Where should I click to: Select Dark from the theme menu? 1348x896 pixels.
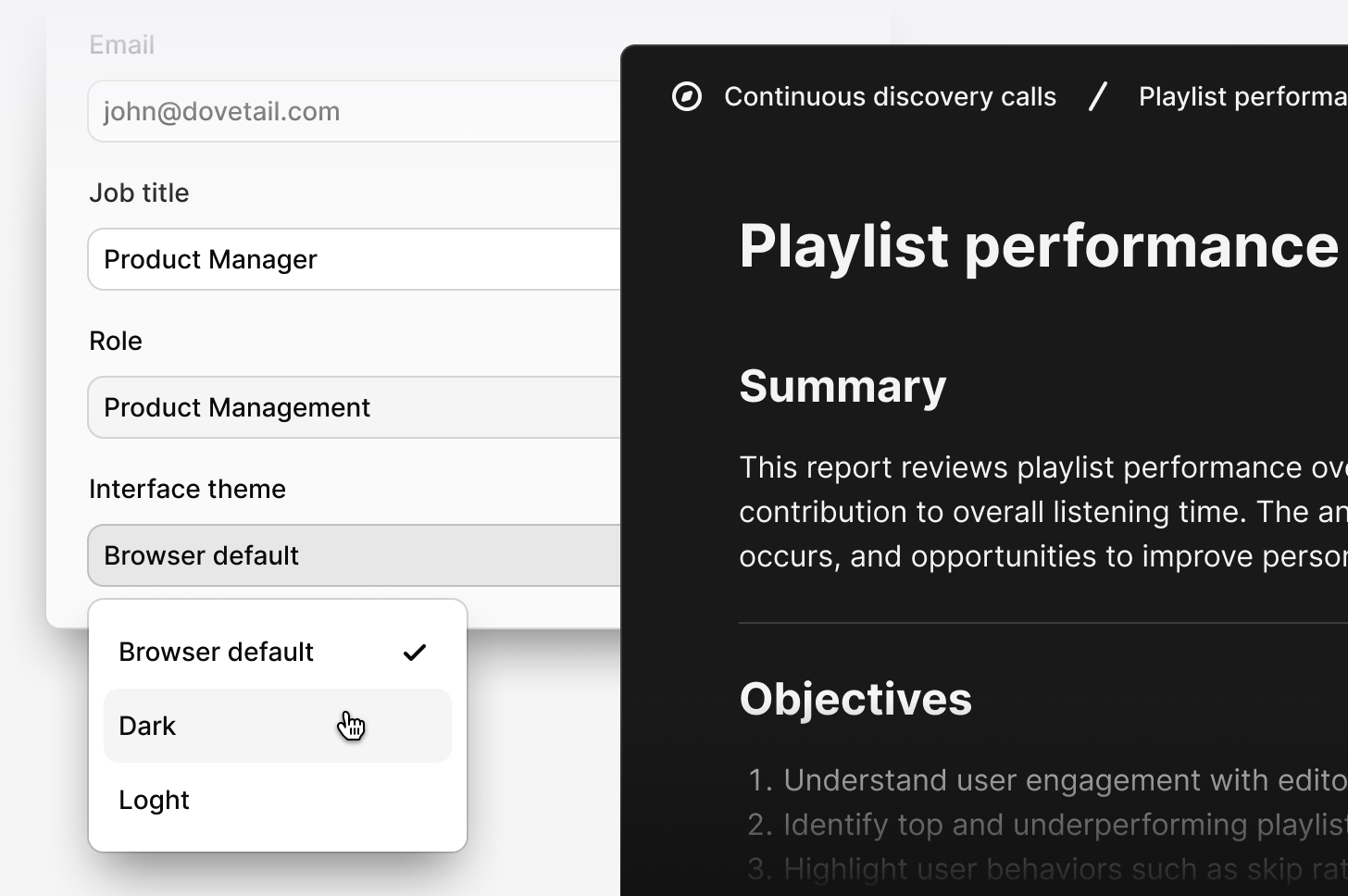pyautogui.click(x=231, y=726)
